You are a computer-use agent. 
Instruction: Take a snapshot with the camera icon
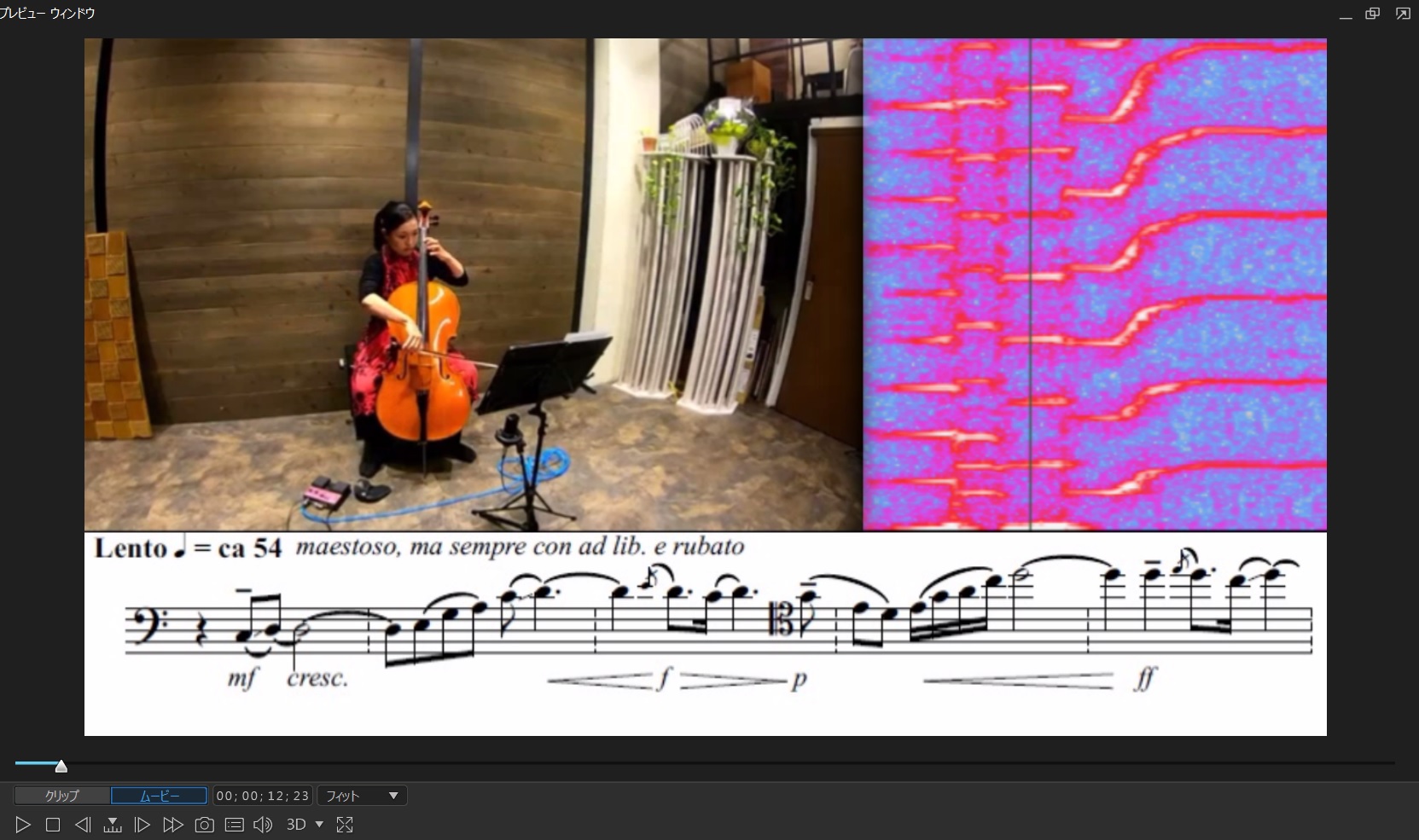[x=204, y=825]
